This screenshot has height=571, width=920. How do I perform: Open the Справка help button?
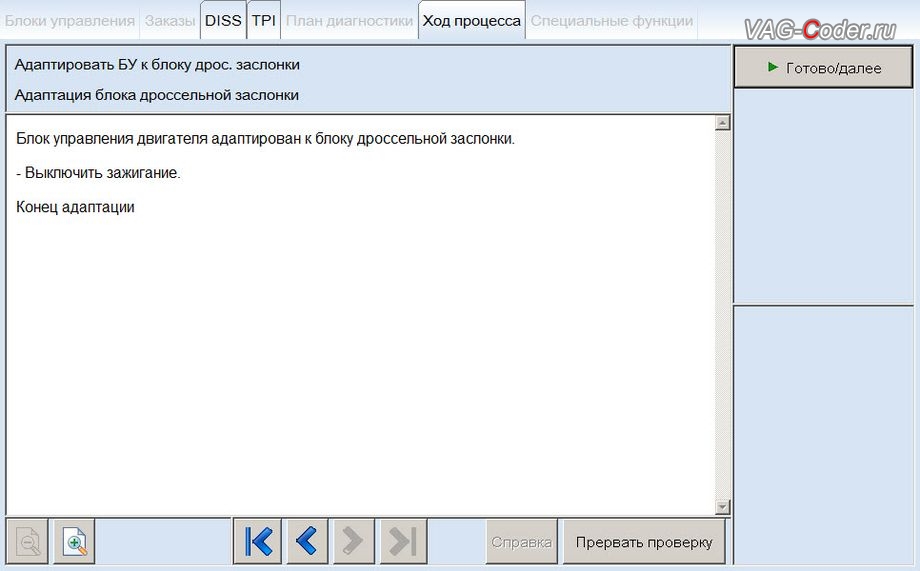[x=522, y=542]
